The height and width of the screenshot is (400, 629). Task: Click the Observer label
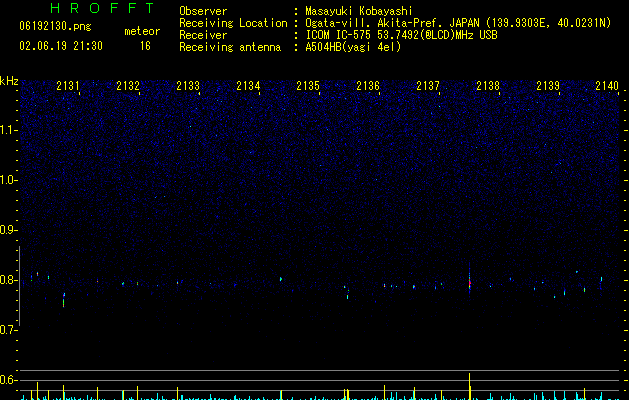[203, 11]
